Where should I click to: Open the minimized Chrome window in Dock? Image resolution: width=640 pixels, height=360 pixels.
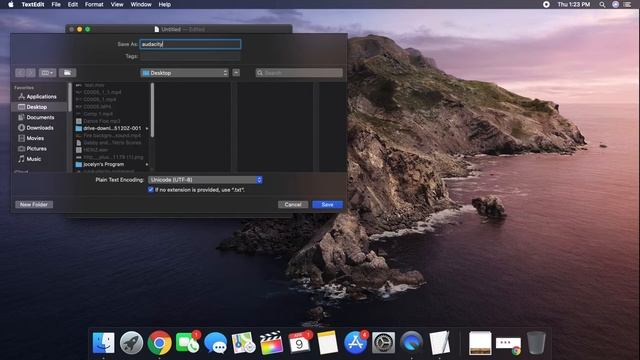508,345
